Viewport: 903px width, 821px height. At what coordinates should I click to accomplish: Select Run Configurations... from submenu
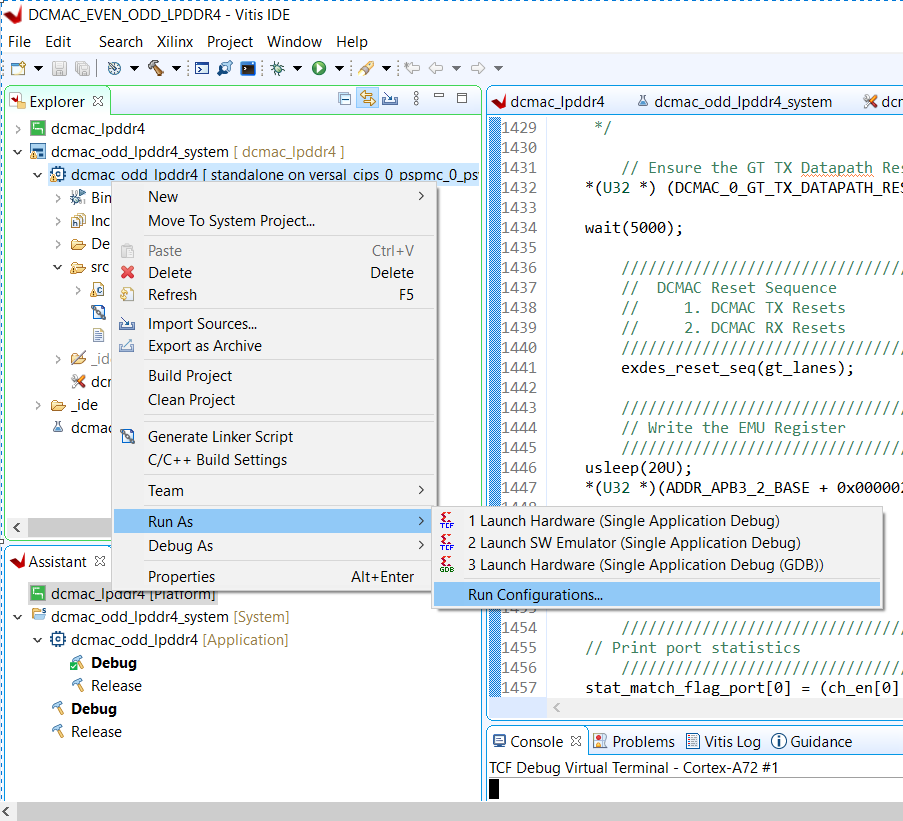click(535, 595)
